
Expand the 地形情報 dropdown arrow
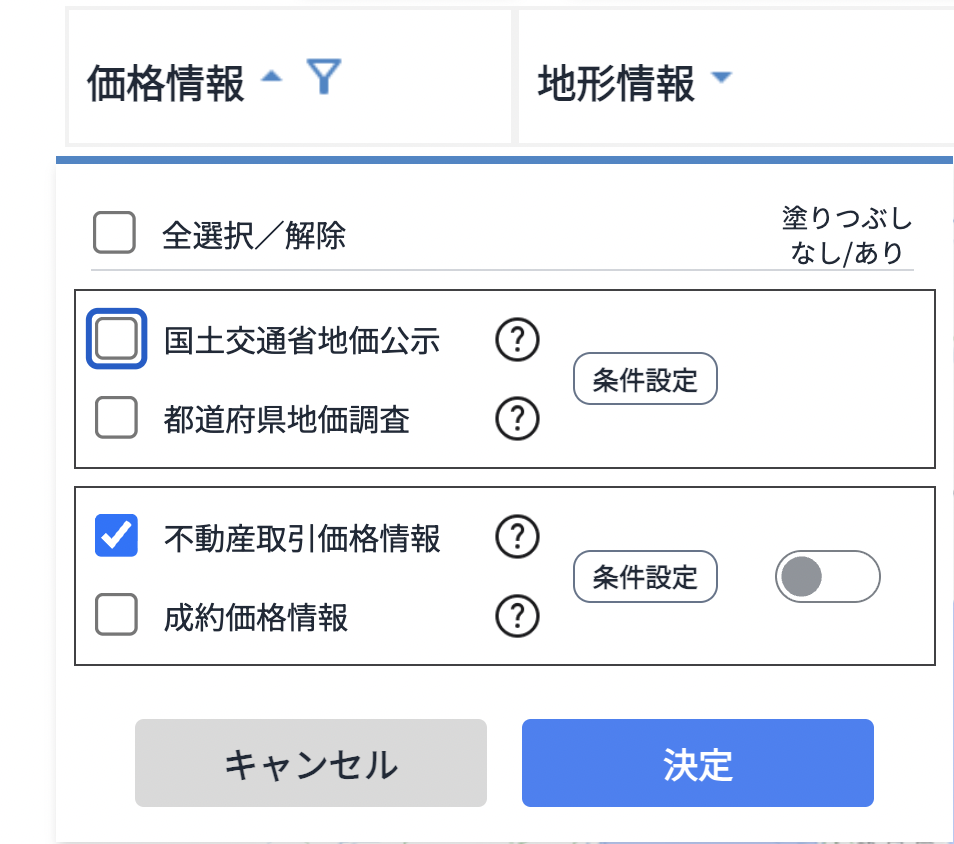(x=721, y=78)
